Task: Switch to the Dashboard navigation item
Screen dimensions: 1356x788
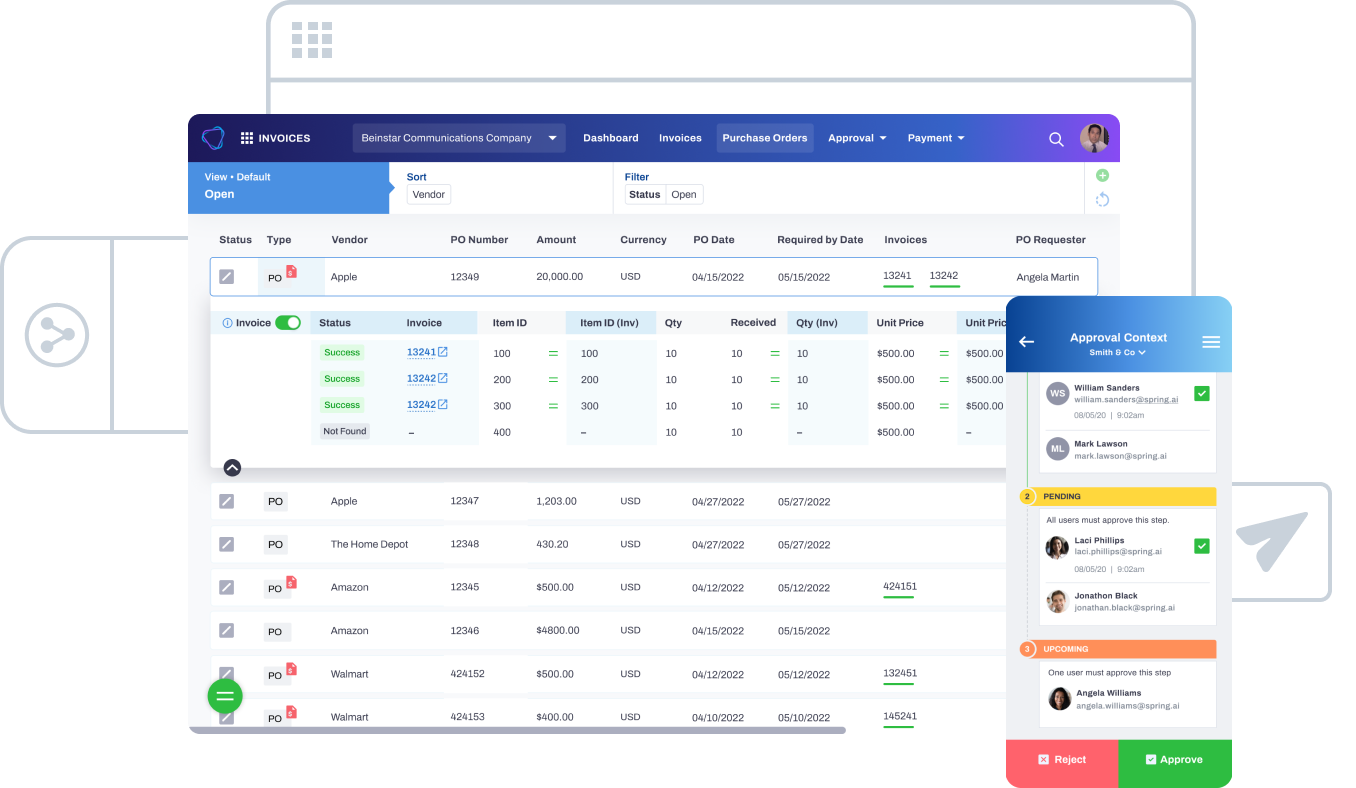Action: [x=610, y=137]
